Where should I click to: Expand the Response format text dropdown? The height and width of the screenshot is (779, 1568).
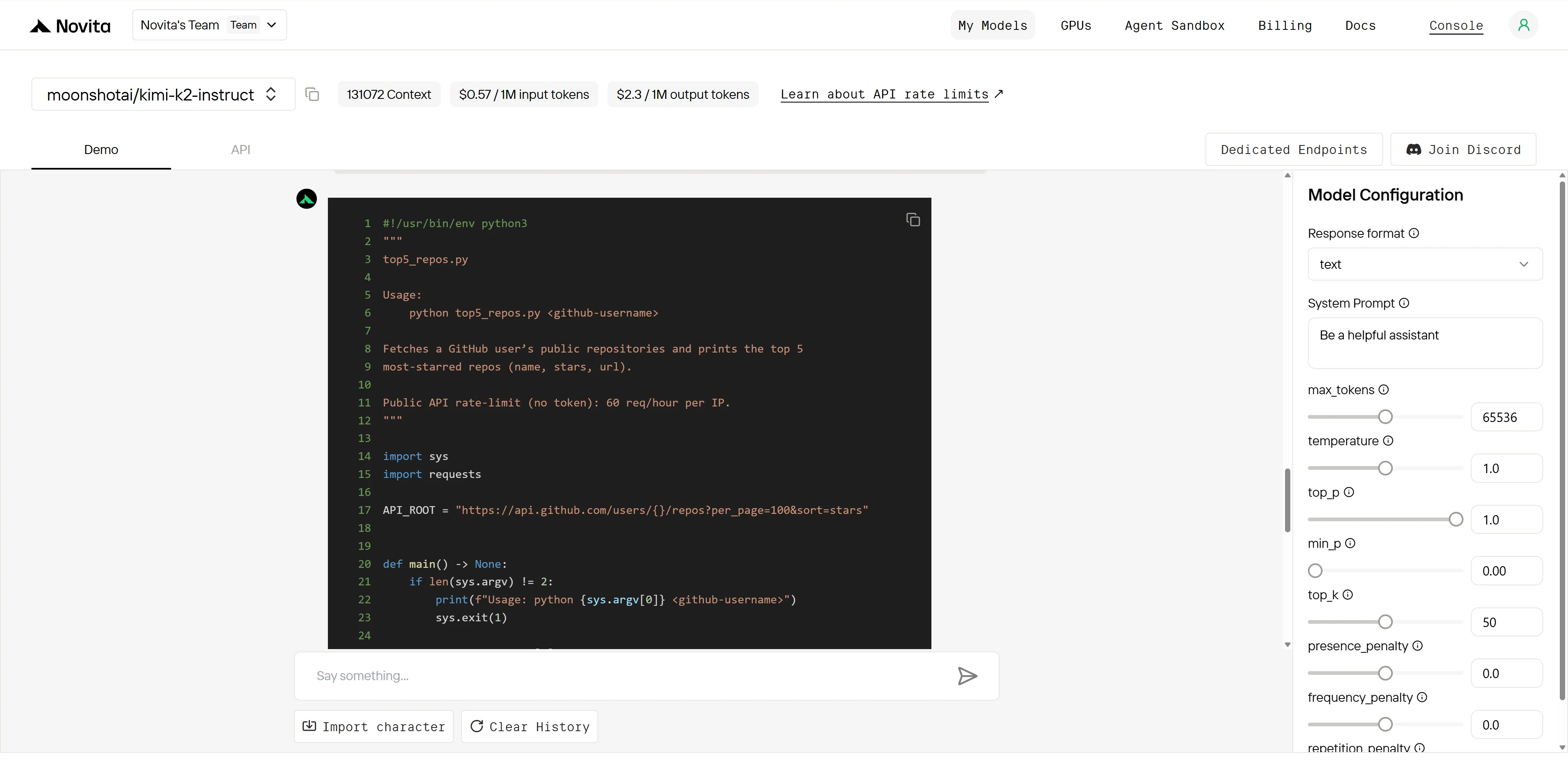[x=1424, y=264]
